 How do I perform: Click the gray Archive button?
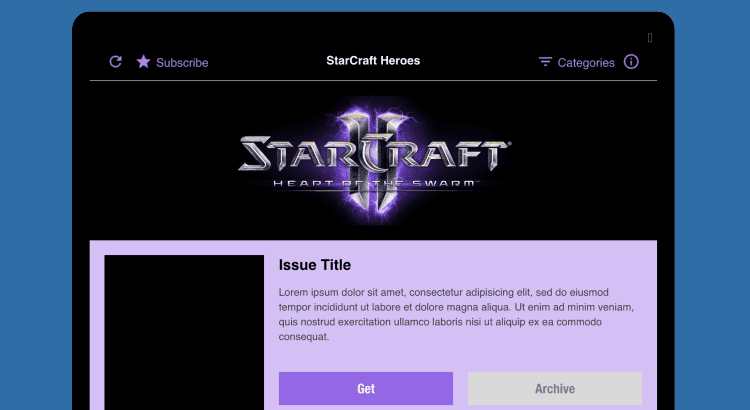click(555, 388)
